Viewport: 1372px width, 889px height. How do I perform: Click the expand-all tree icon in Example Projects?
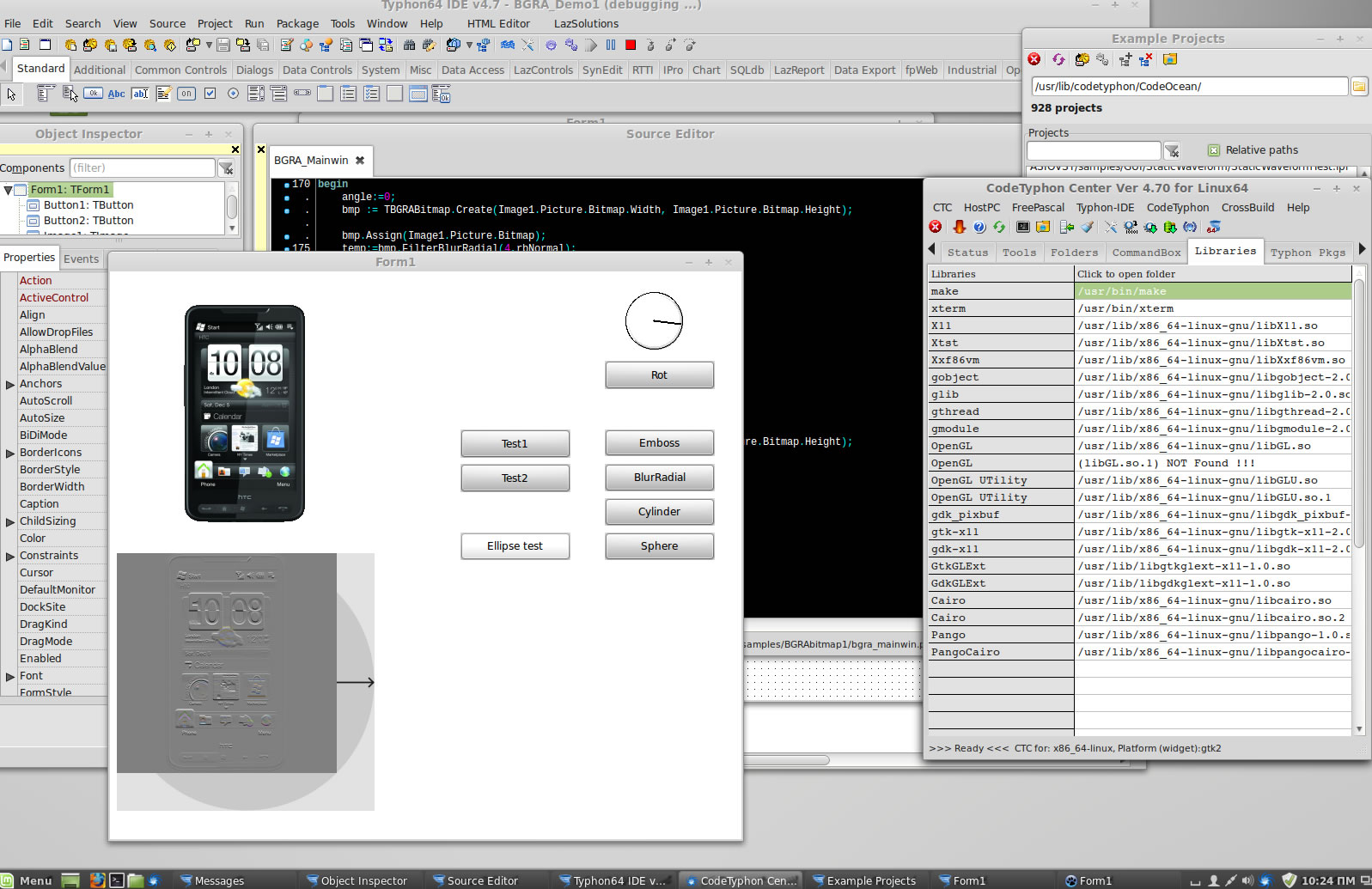pyautogui.click(x=1125, y=59)
